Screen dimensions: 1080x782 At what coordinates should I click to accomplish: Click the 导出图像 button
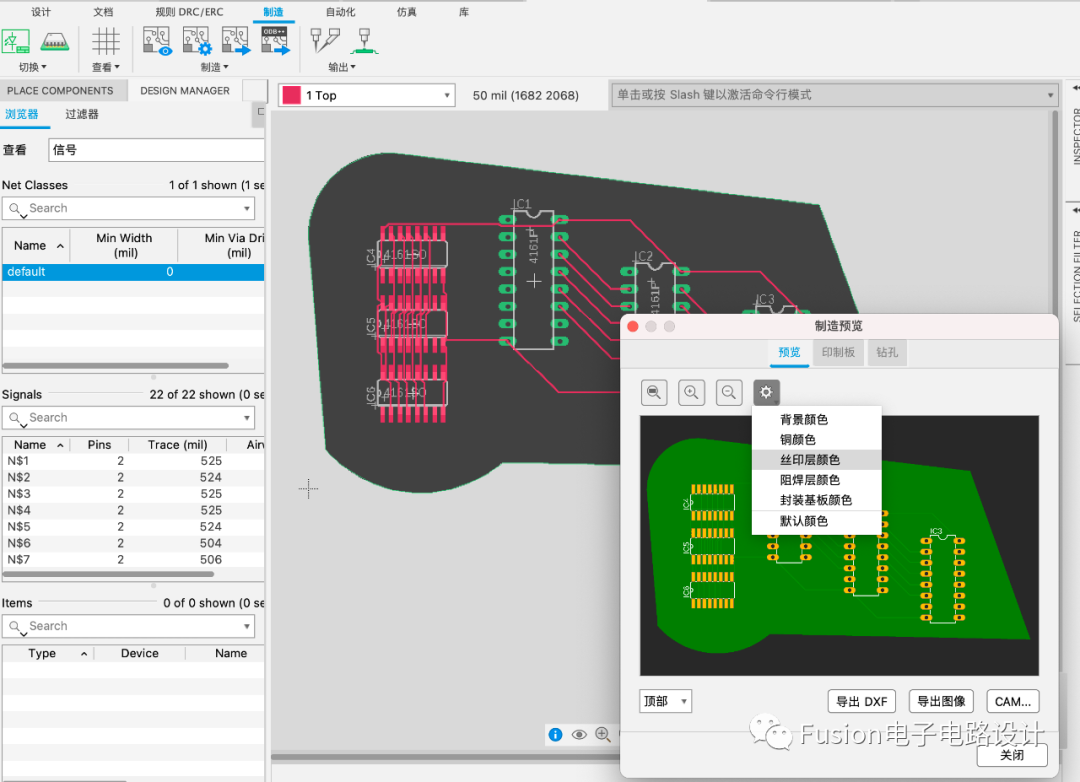point(942,701)
